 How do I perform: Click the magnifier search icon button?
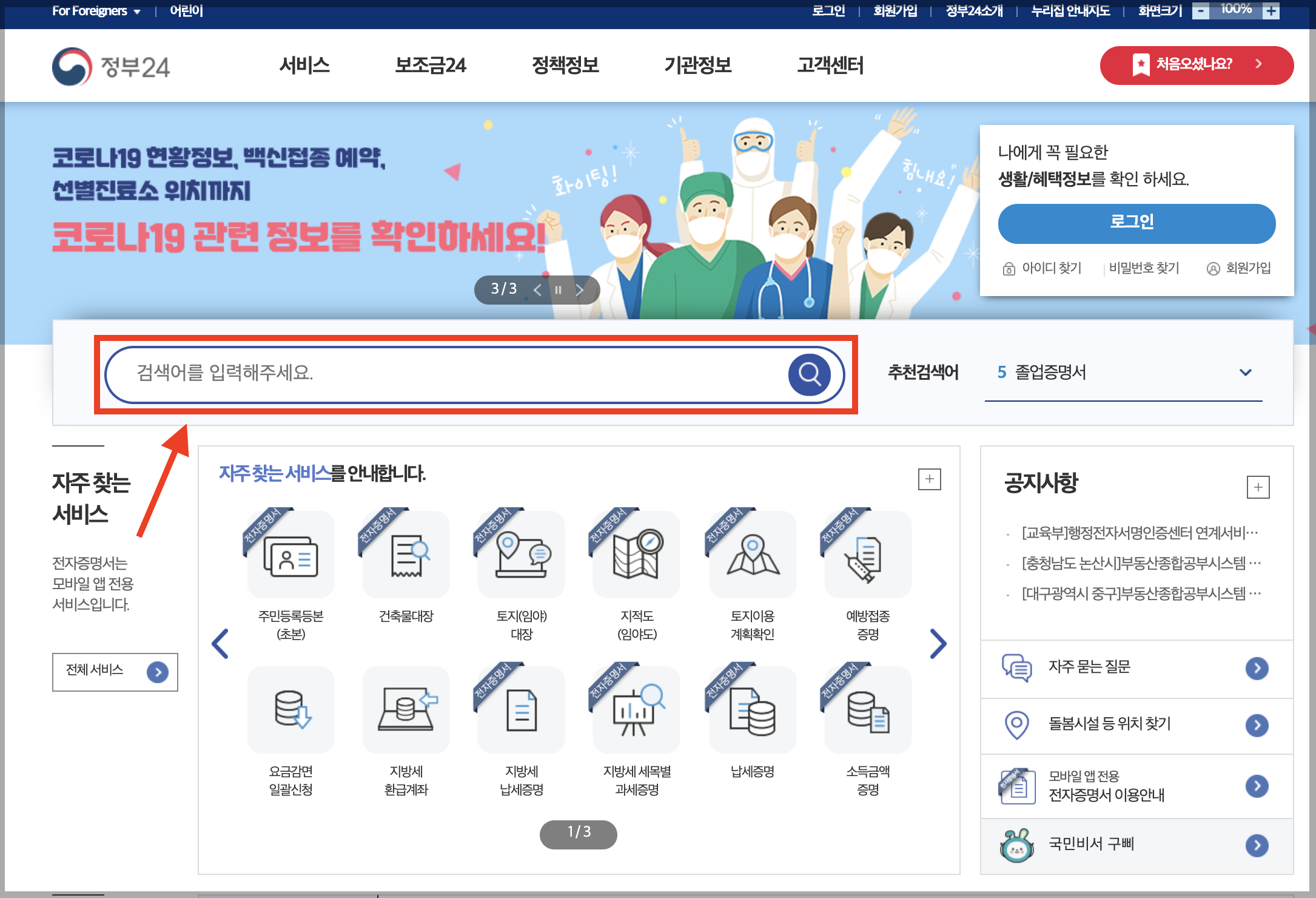[809, 374]
